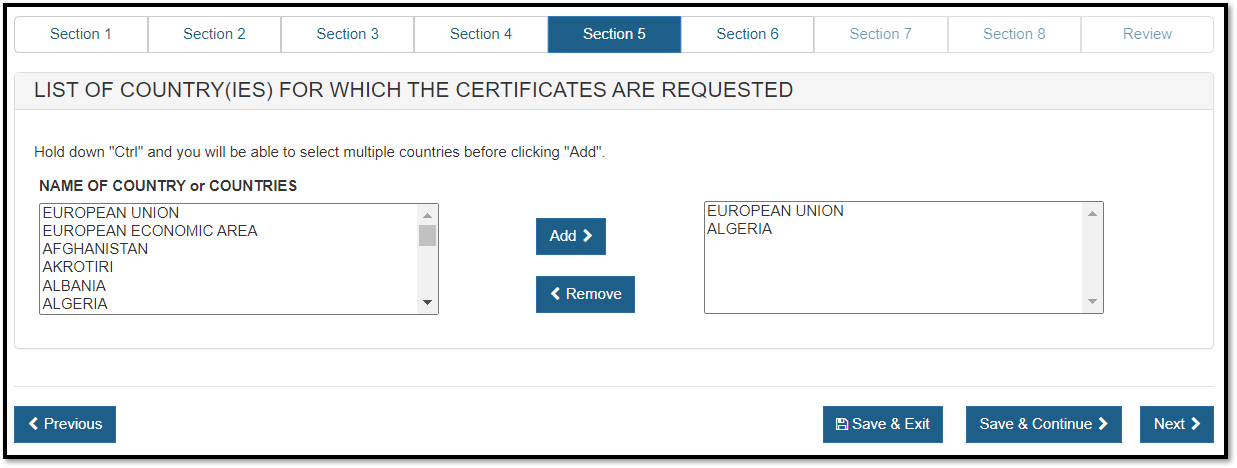Click the Next button
This screenshot has width=1237, height=468.
tap(1176, 424)
